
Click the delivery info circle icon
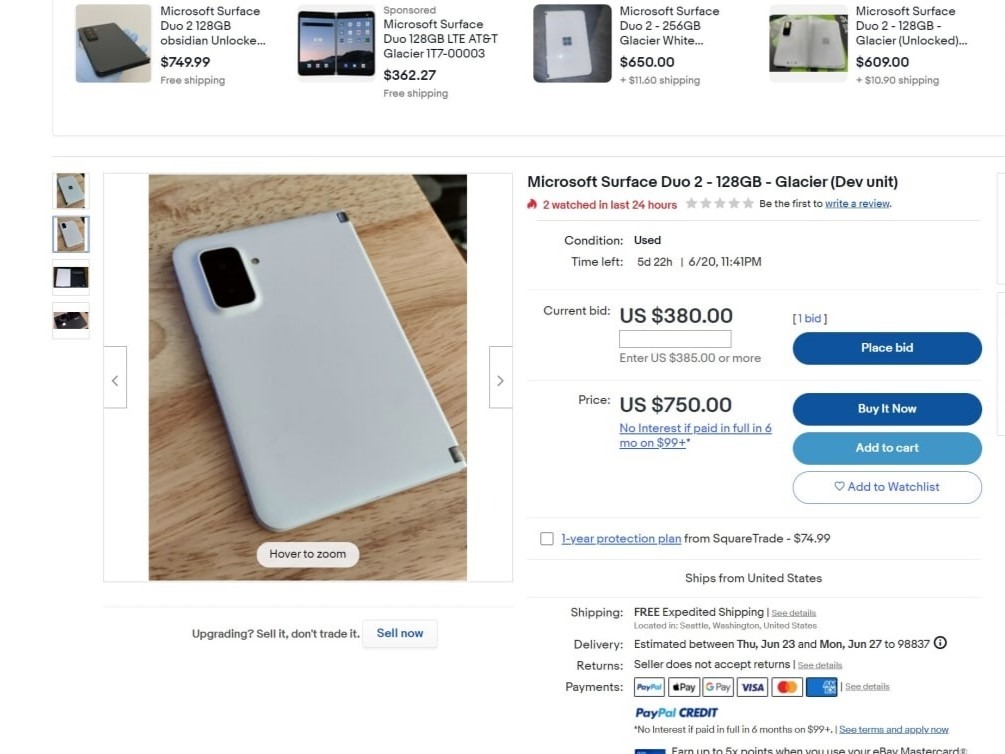point(940,644)
